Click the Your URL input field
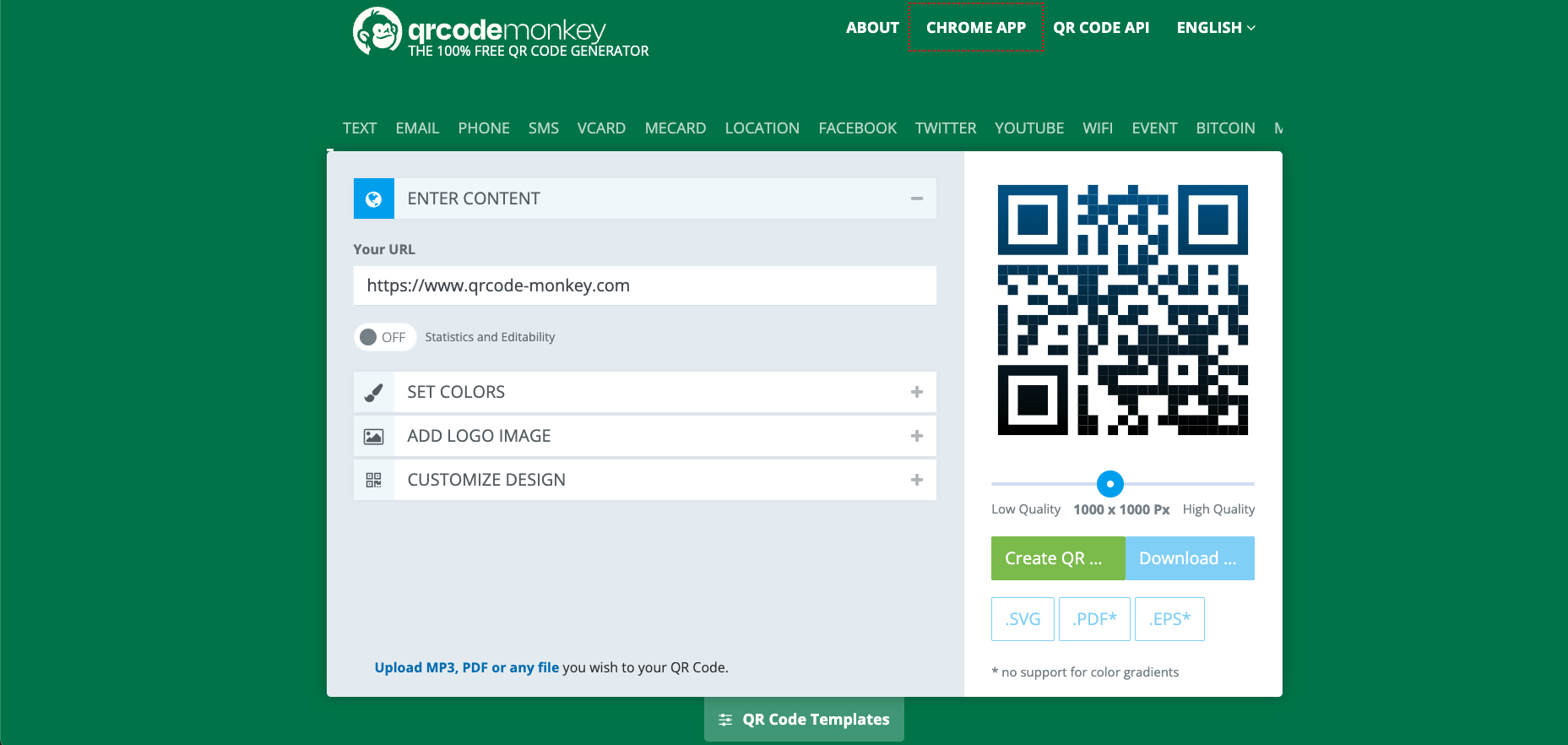The height and width of the screenshot is (745, 1568). click(645, 285)
